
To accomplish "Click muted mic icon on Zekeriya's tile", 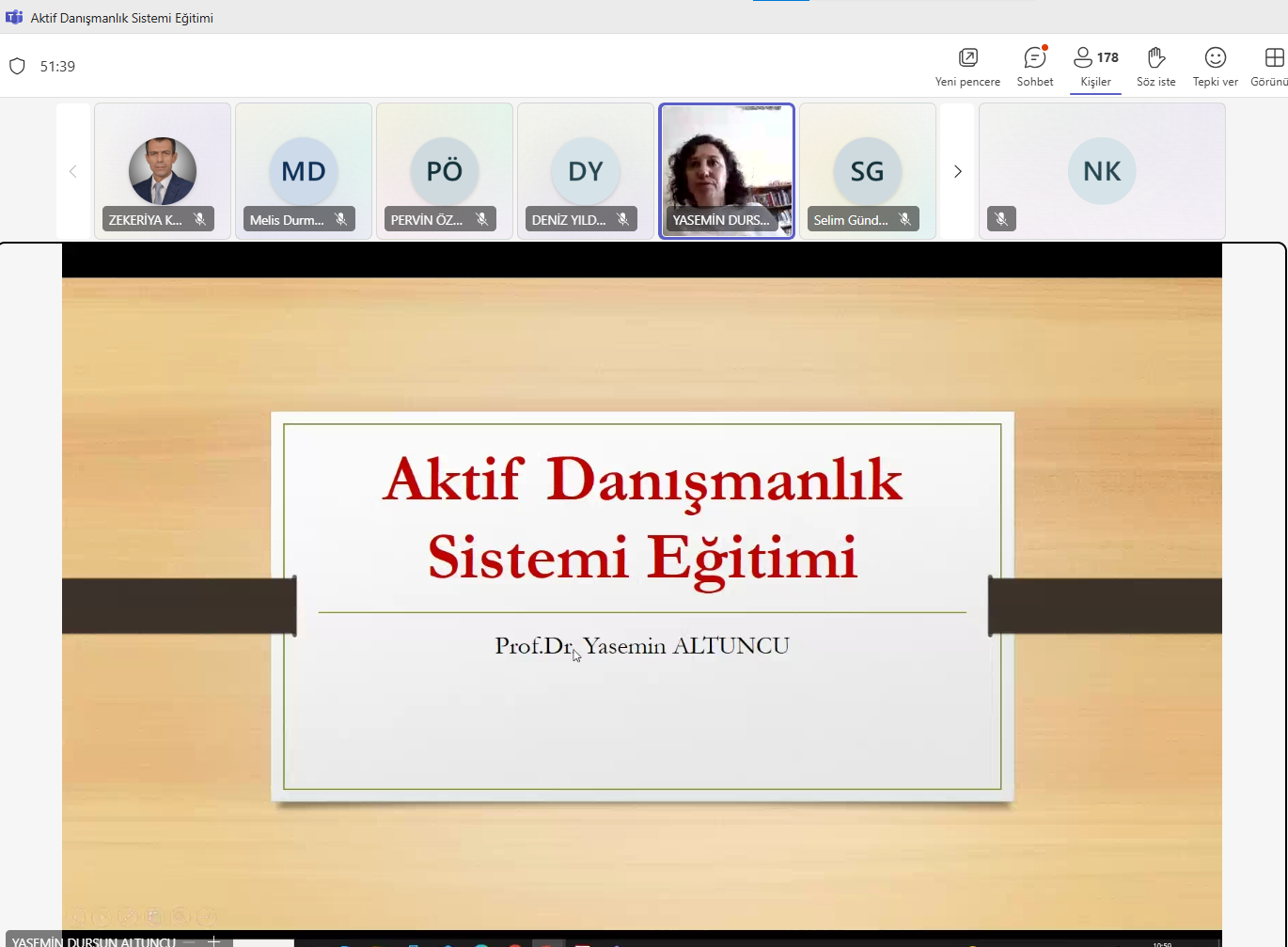I will click(199, 219).
